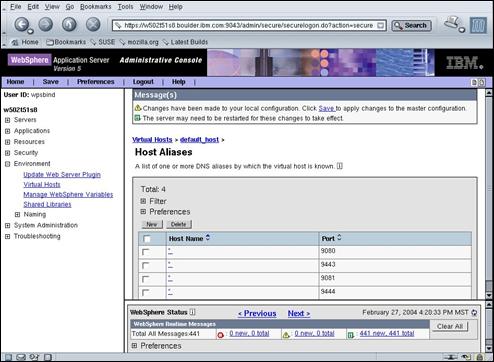Open the View menu
The height and width of the screenshot is (362, 494).
52,7
